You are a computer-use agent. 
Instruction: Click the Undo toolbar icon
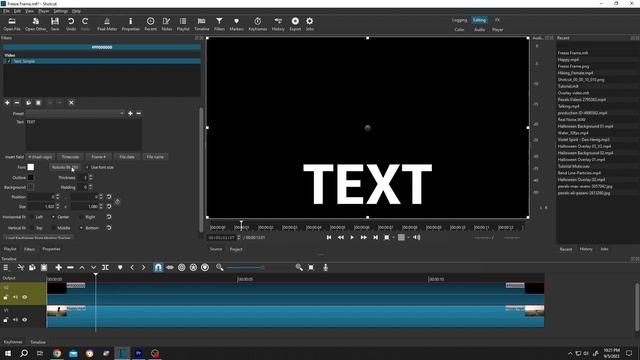click(71, 24)
